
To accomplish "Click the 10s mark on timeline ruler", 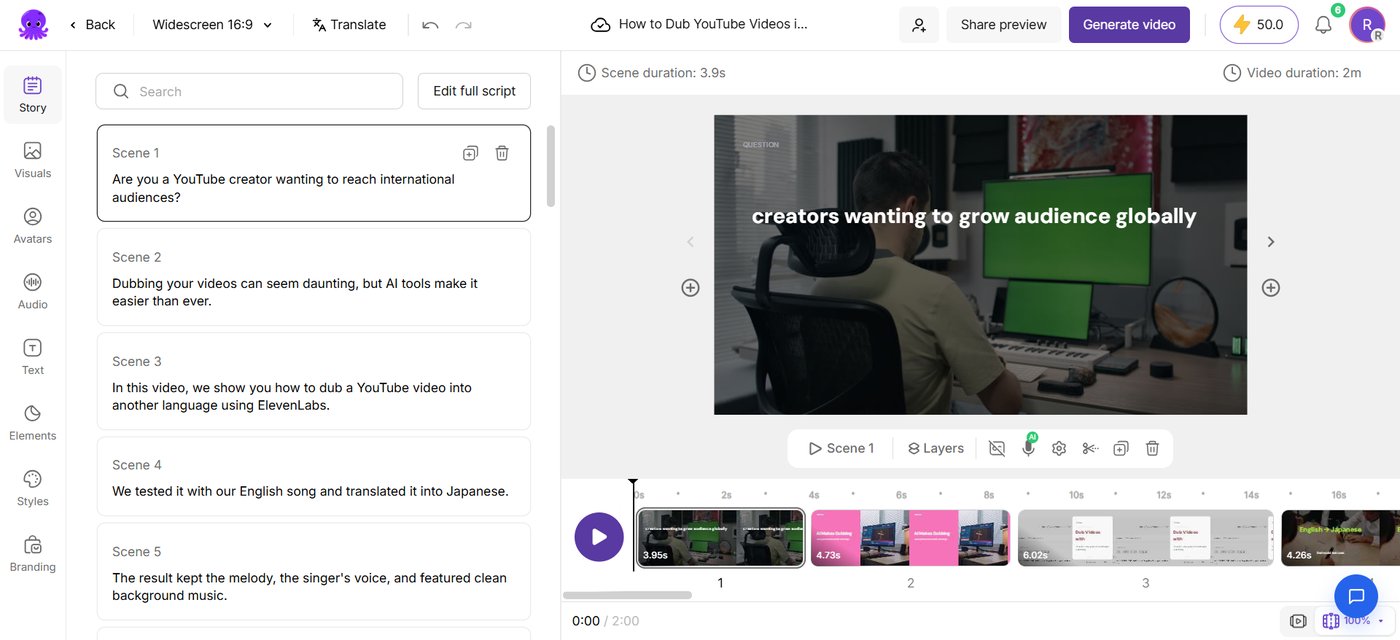I will point(1076,495).
